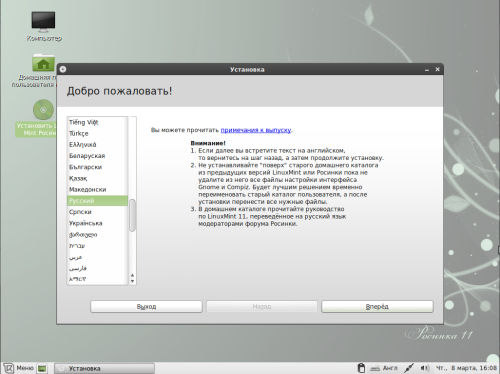Select Ελληνικά language
Image resolution: width=500 pixels, height=374 pixels.
(x=97, y=145)
